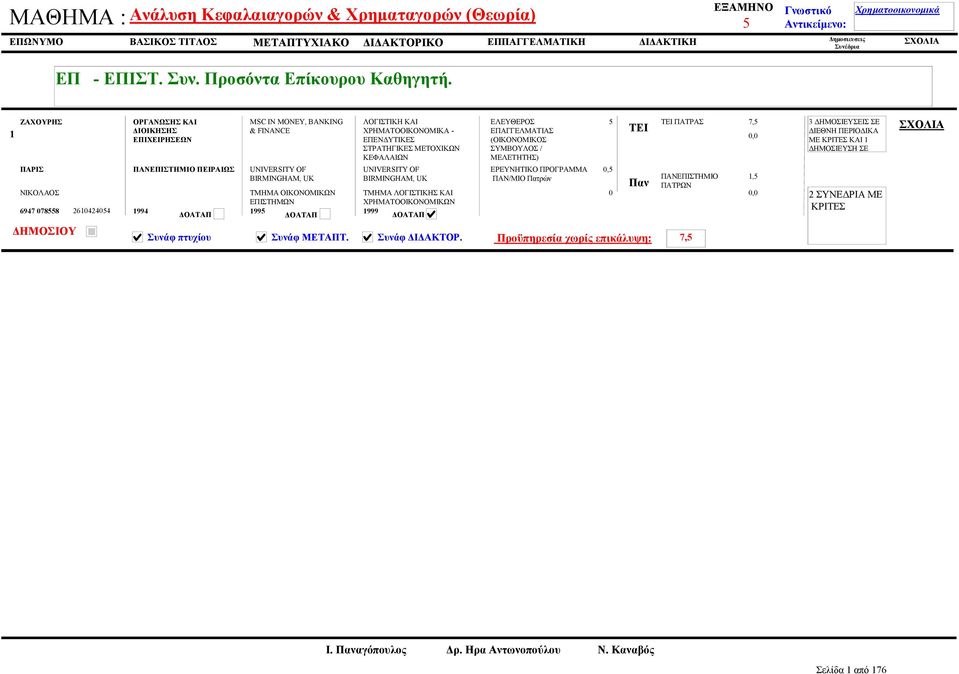Click the mobile number 6947 078558
959x674 pixels.
pos(40,211)
